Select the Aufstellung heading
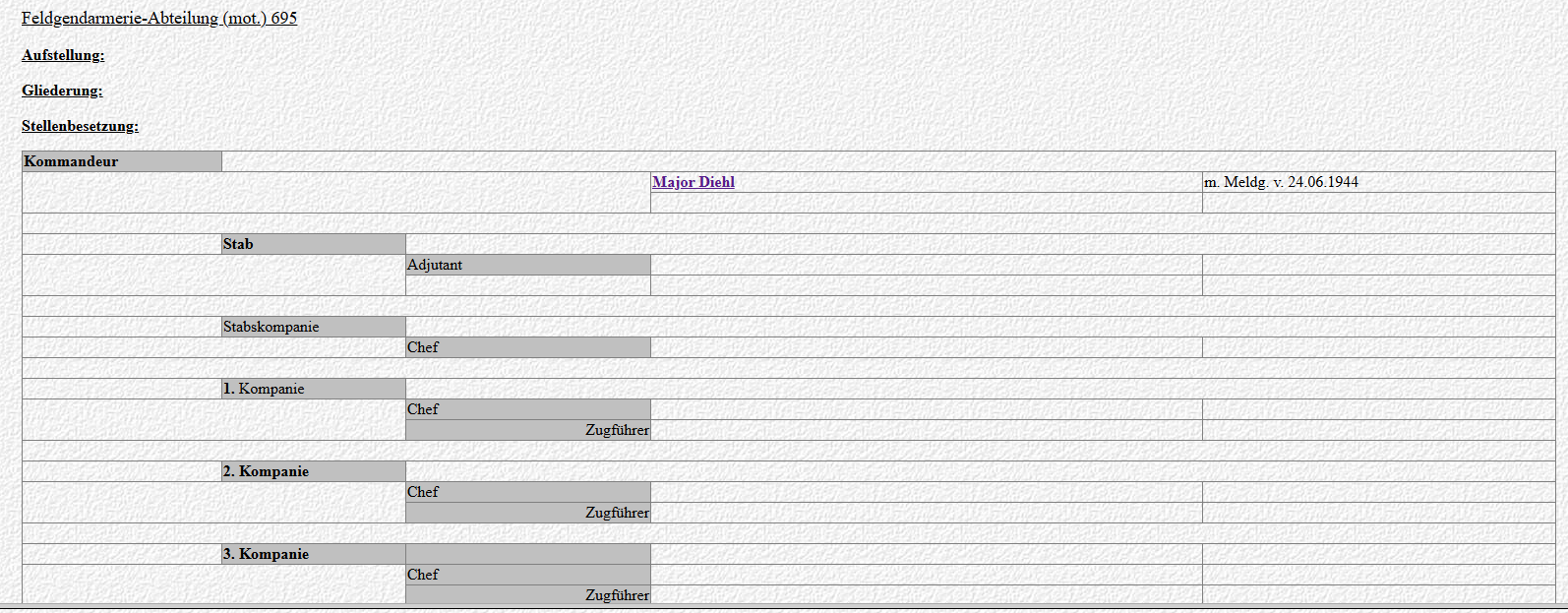Viewport: 1568px width, 613px height. point(63,55)
